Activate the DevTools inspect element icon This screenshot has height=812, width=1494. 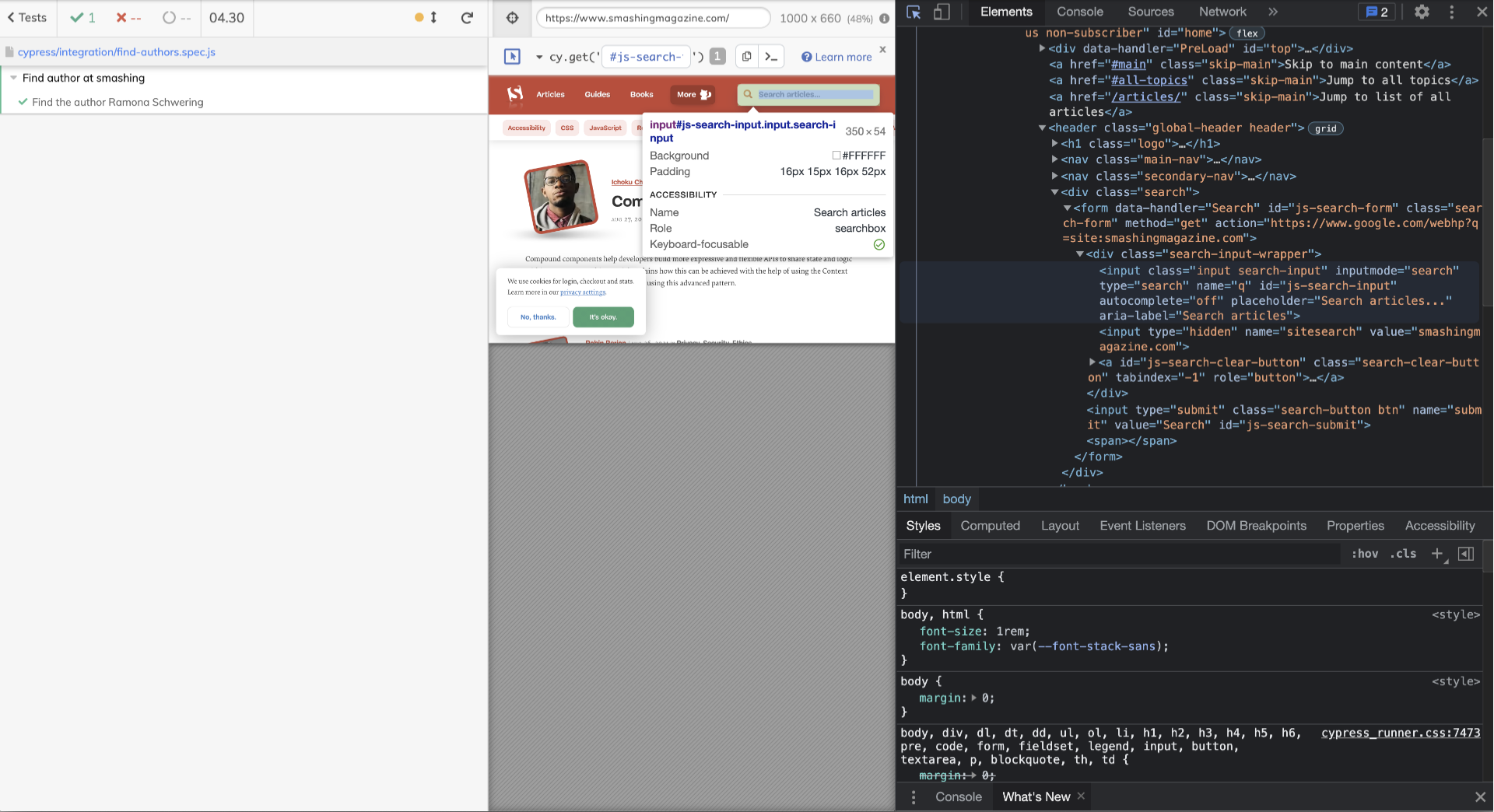(x=913, y=12)
